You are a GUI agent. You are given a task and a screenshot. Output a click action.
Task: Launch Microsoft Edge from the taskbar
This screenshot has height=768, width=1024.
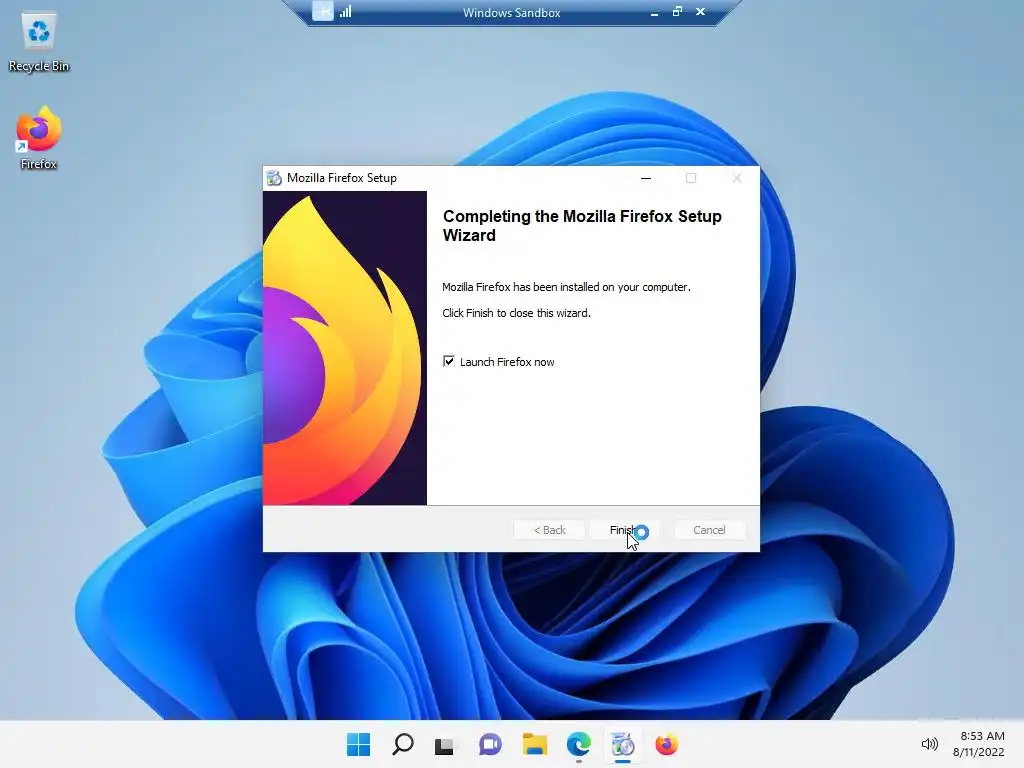pyautogui.click(x=579, y=744)
